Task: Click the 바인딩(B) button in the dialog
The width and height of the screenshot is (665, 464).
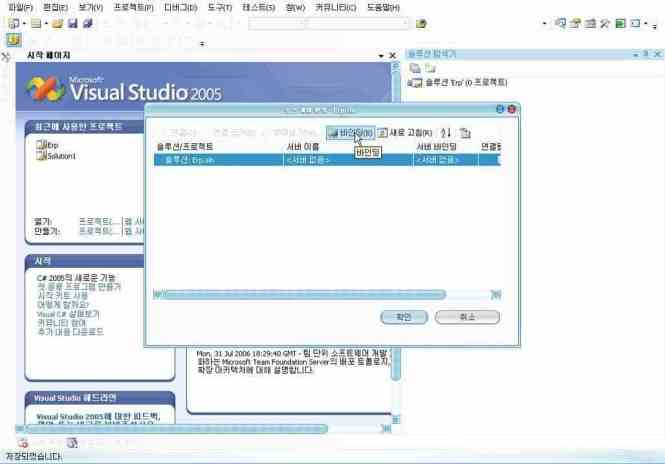Action: (x=351, y=133)
